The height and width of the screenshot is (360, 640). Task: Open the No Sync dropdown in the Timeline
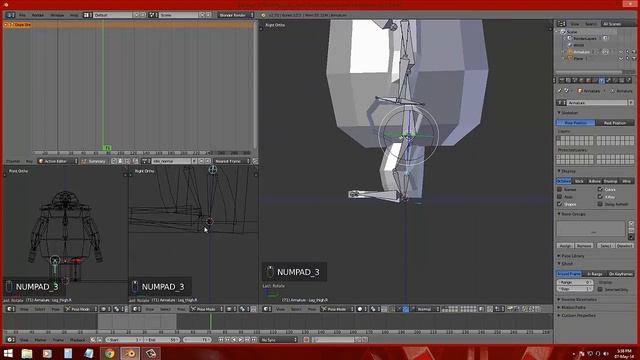(x=279, y=340)
